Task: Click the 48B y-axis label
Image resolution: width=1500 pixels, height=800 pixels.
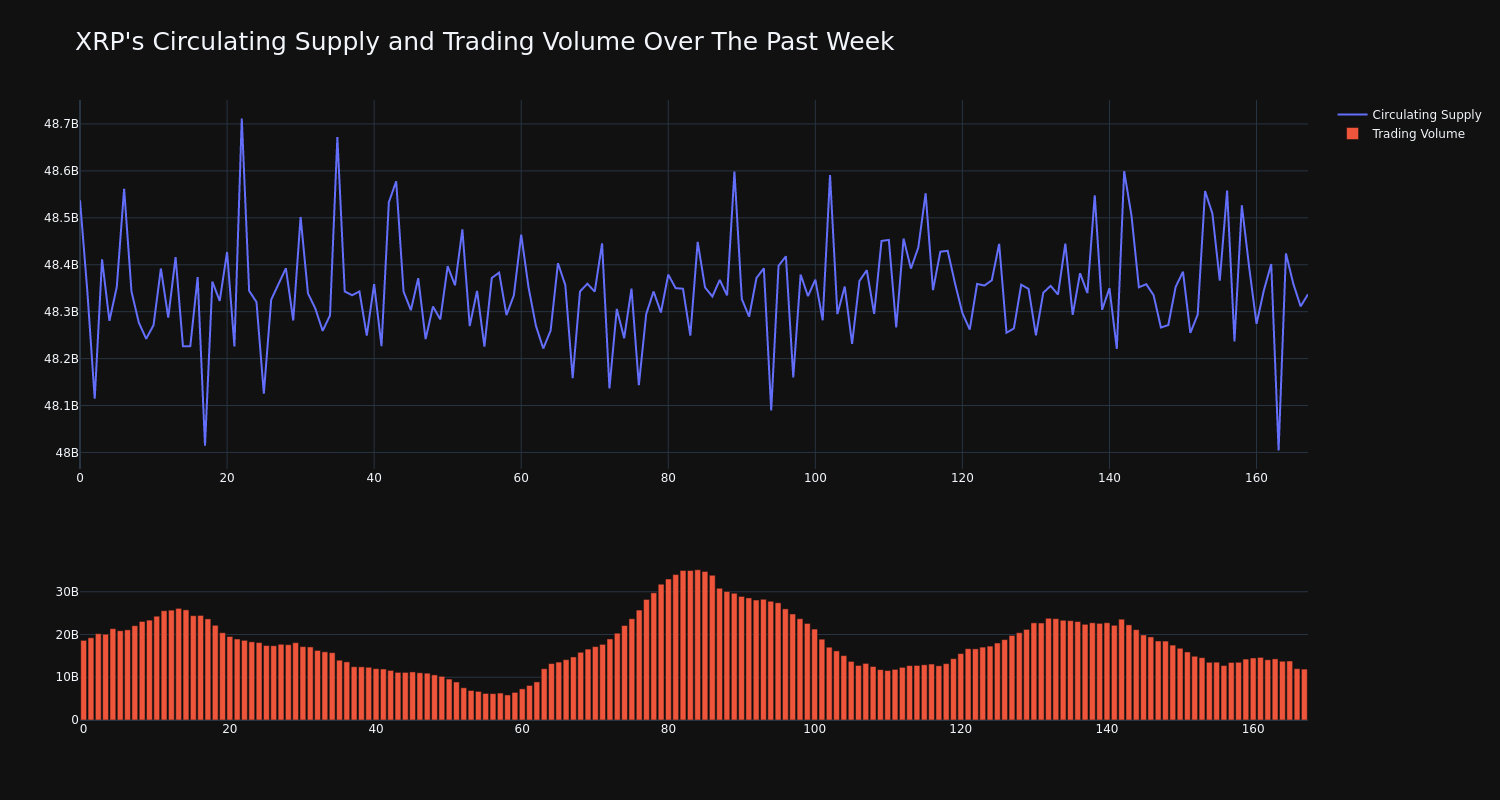Action: tap(67, 453)
